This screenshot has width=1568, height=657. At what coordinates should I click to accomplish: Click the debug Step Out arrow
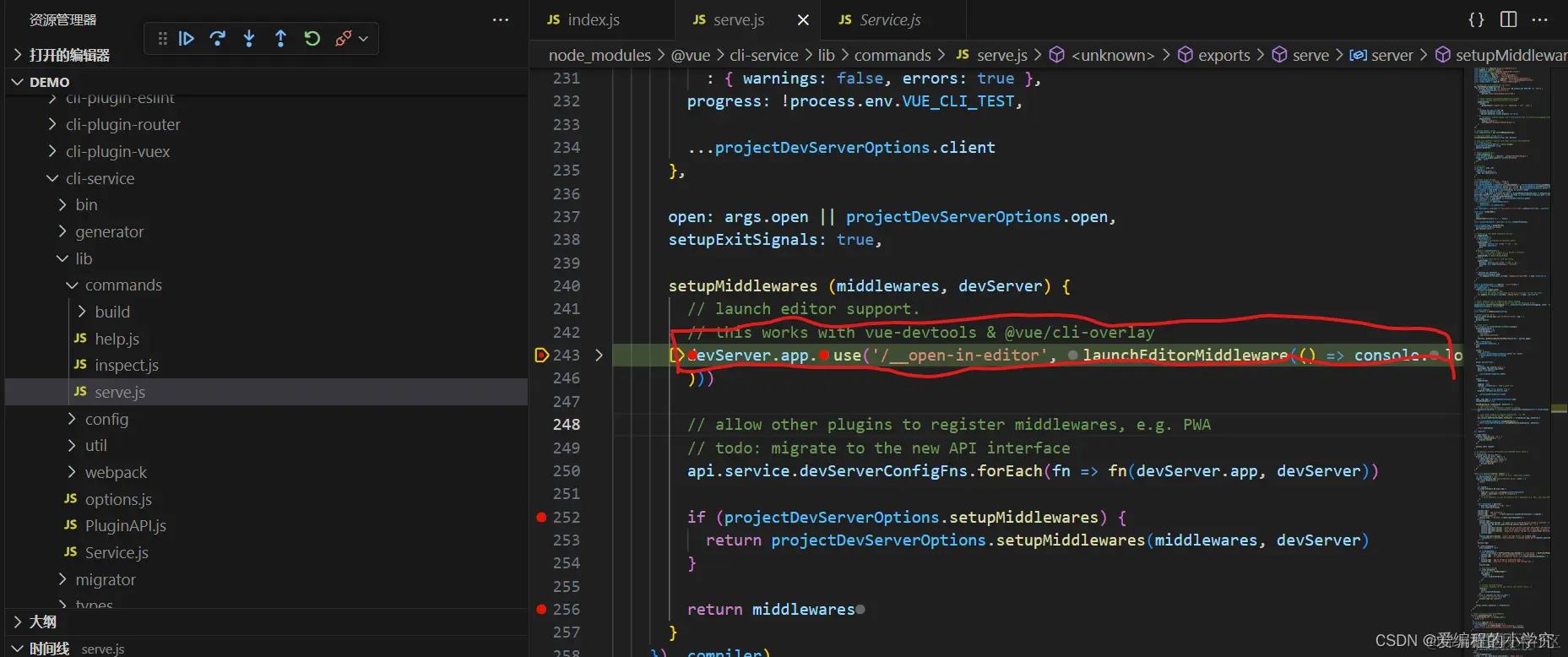pyautogui.click(x=280, y=38)
